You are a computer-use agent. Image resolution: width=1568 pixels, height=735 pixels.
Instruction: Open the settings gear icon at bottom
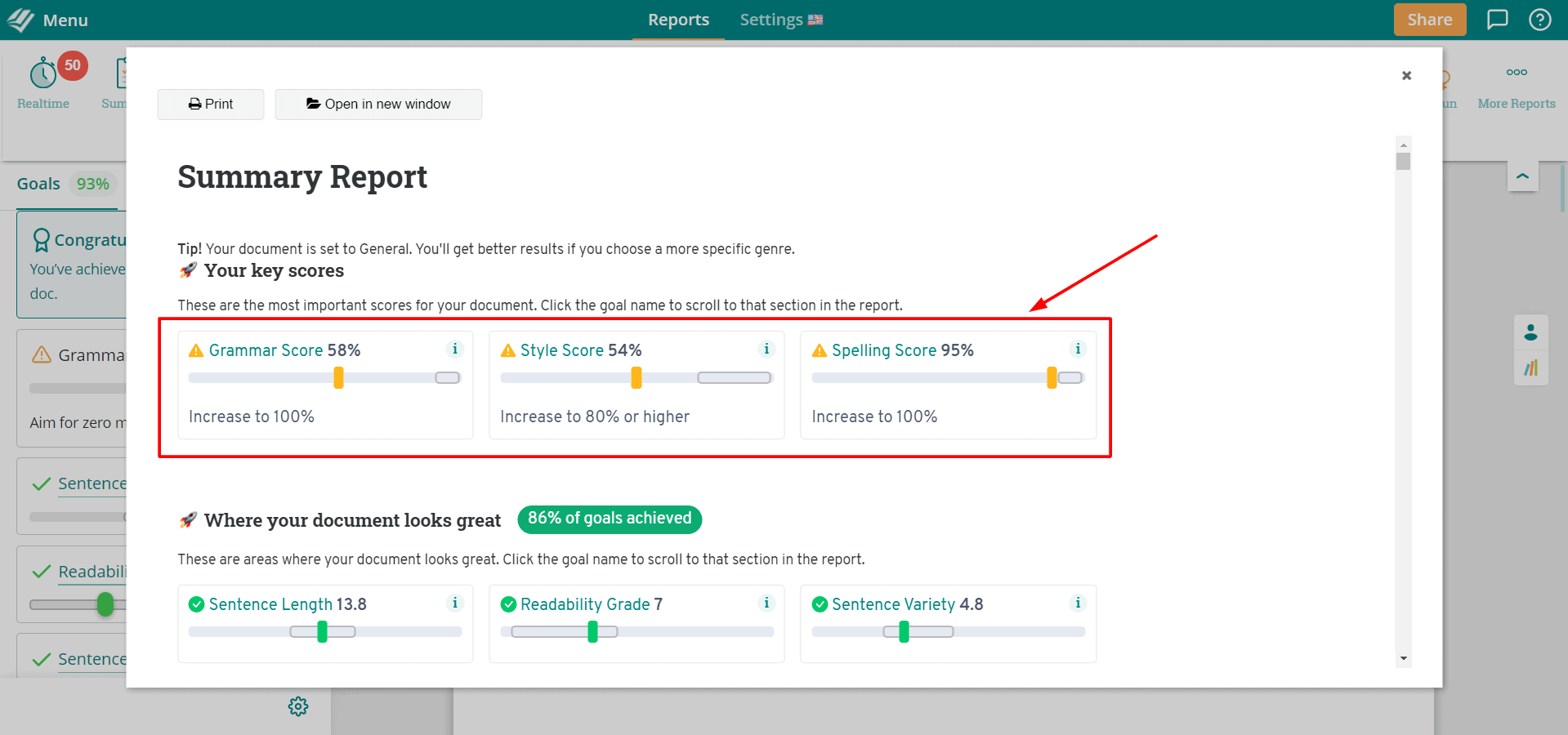[298, 706]
